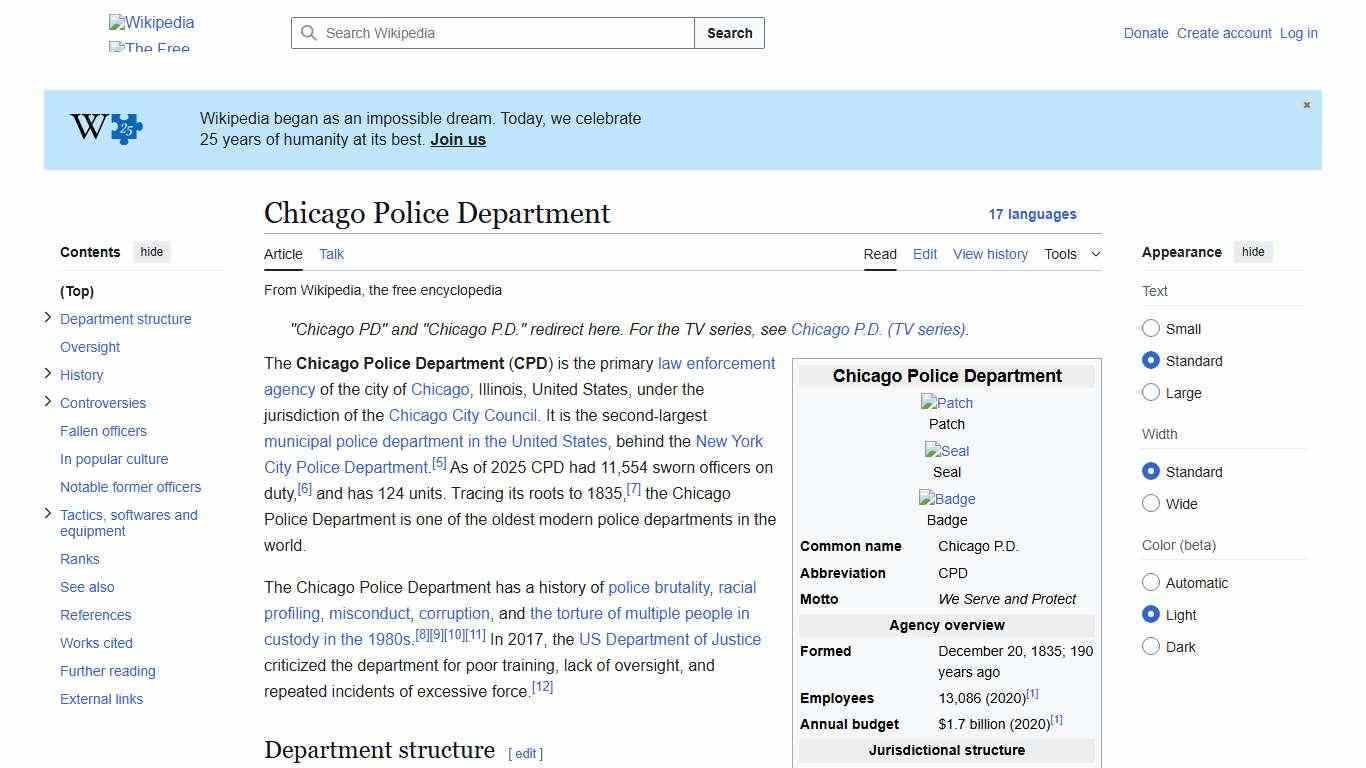
Task: Click the magnifying glass icon in the search bar
Action: [310, 33]
